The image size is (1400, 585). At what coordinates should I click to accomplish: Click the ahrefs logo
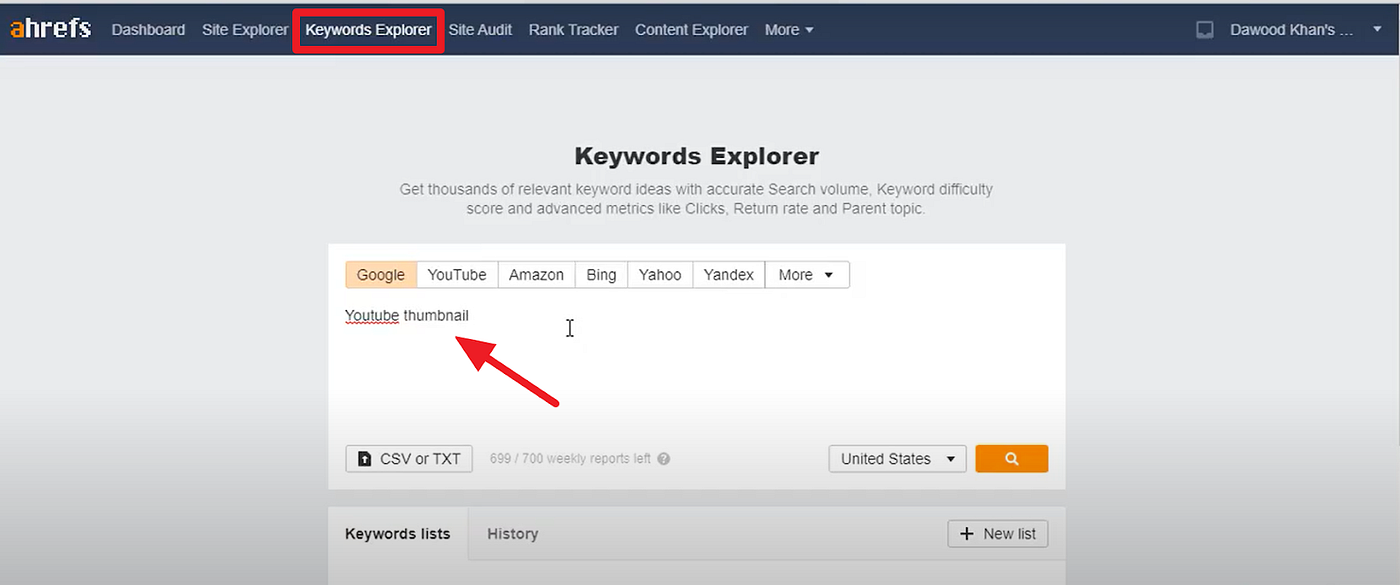coord(50,29)
